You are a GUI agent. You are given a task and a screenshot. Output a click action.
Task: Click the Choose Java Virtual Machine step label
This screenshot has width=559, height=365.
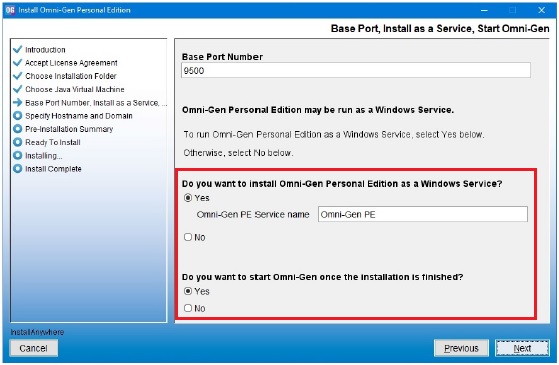[75, 89]
